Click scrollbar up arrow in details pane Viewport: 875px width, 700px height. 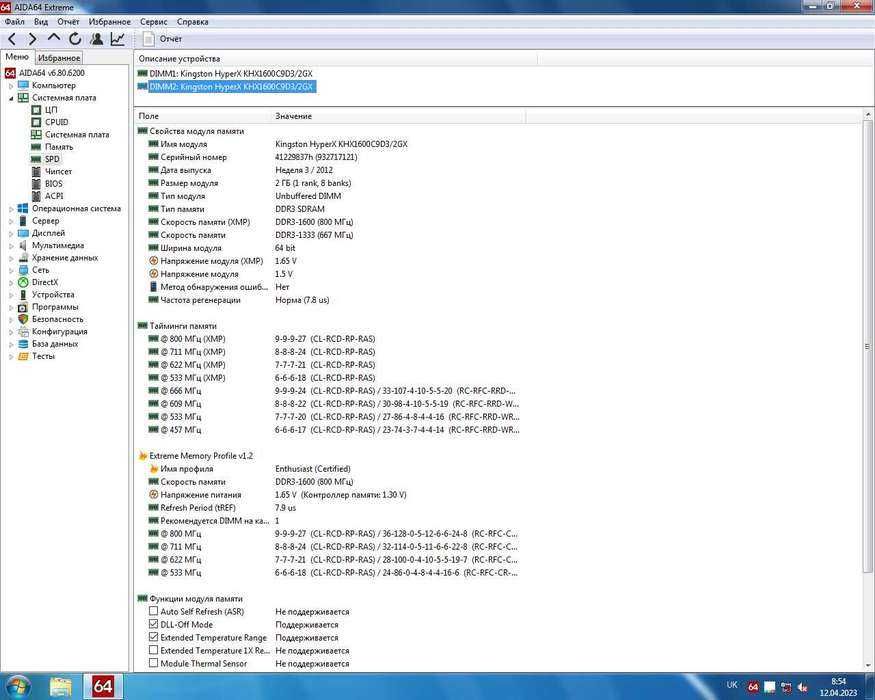(868, 114)
